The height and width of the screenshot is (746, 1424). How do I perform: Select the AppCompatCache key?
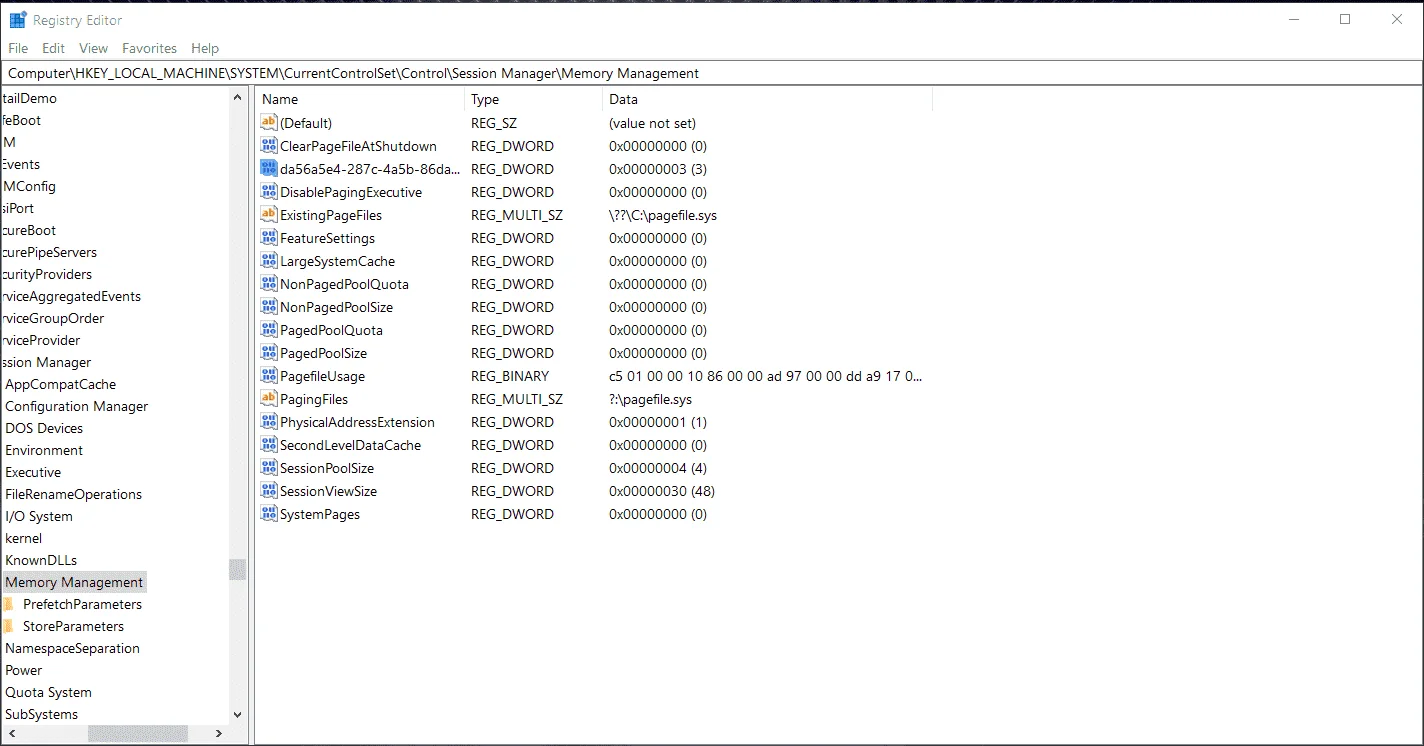pyautogui.click(x=60, y=384)
